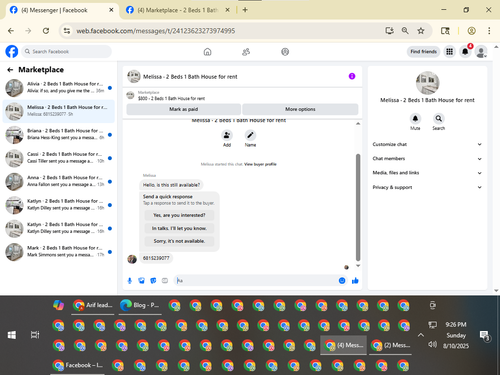Send quick reply 'Yes, are you interested?'
This screenshot has width=500, height=375.
[x=179, y=215]
